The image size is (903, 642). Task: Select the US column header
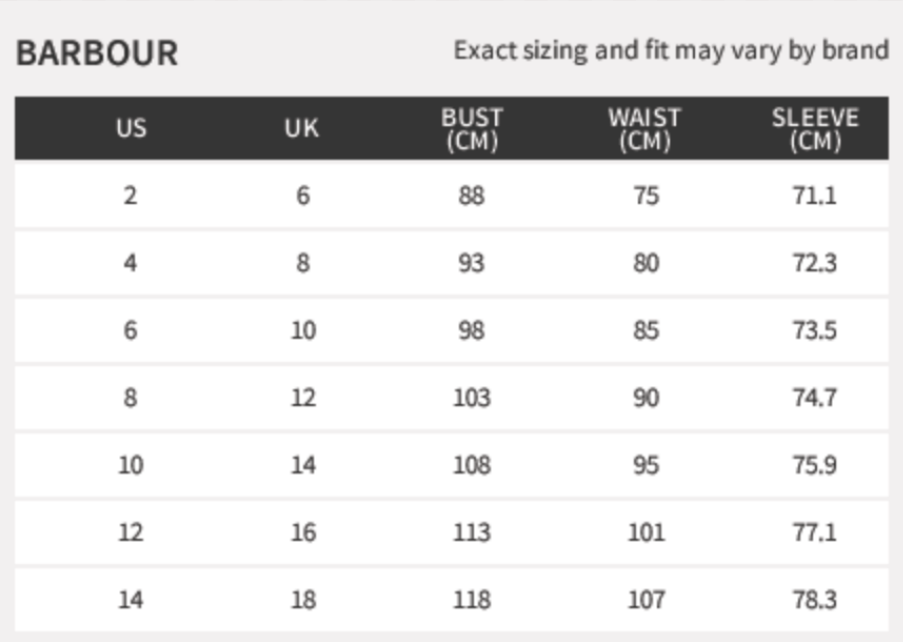pyautogui.click(x=131, y=129)
